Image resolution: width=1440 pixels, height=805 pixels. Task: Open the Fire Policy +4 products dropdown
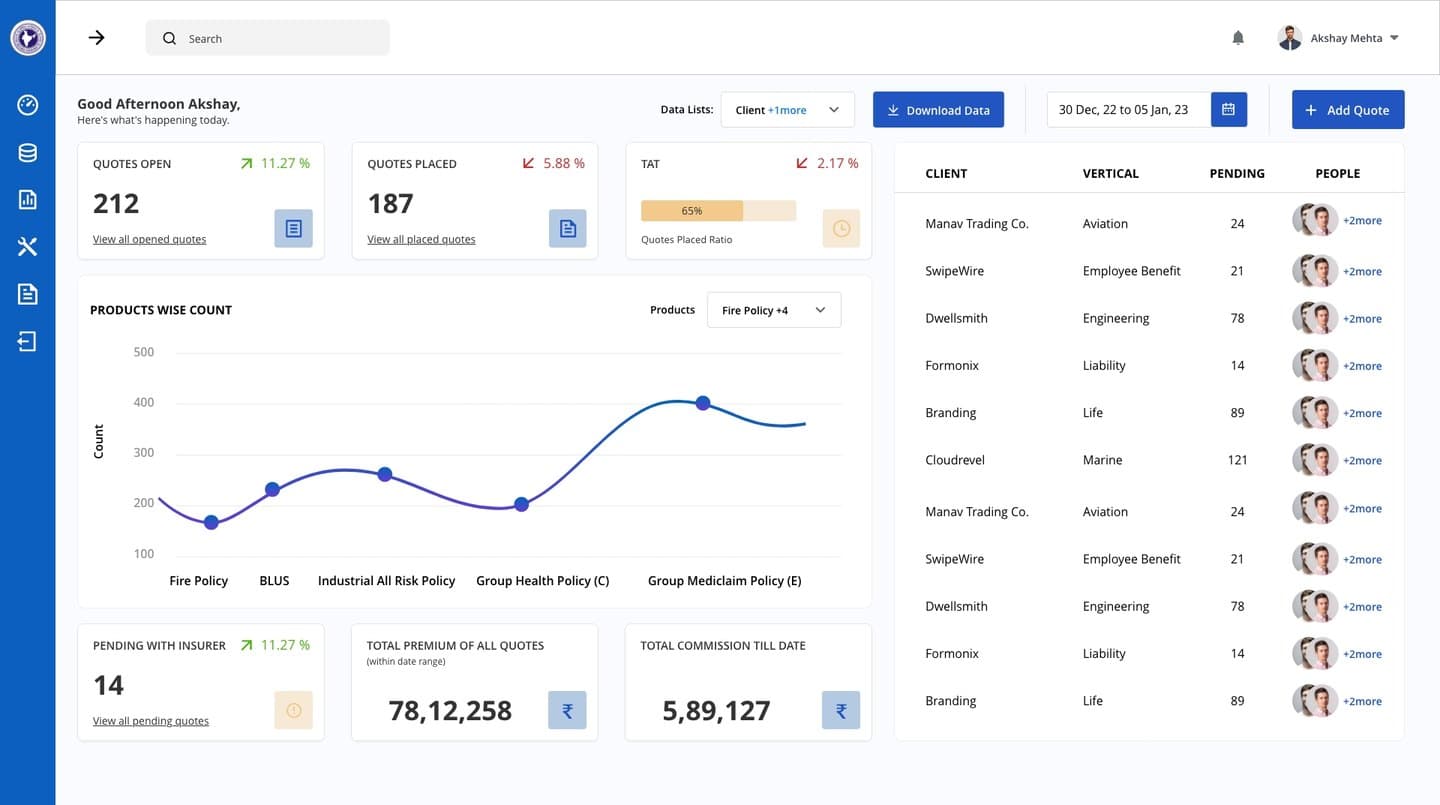click(774, 310)
